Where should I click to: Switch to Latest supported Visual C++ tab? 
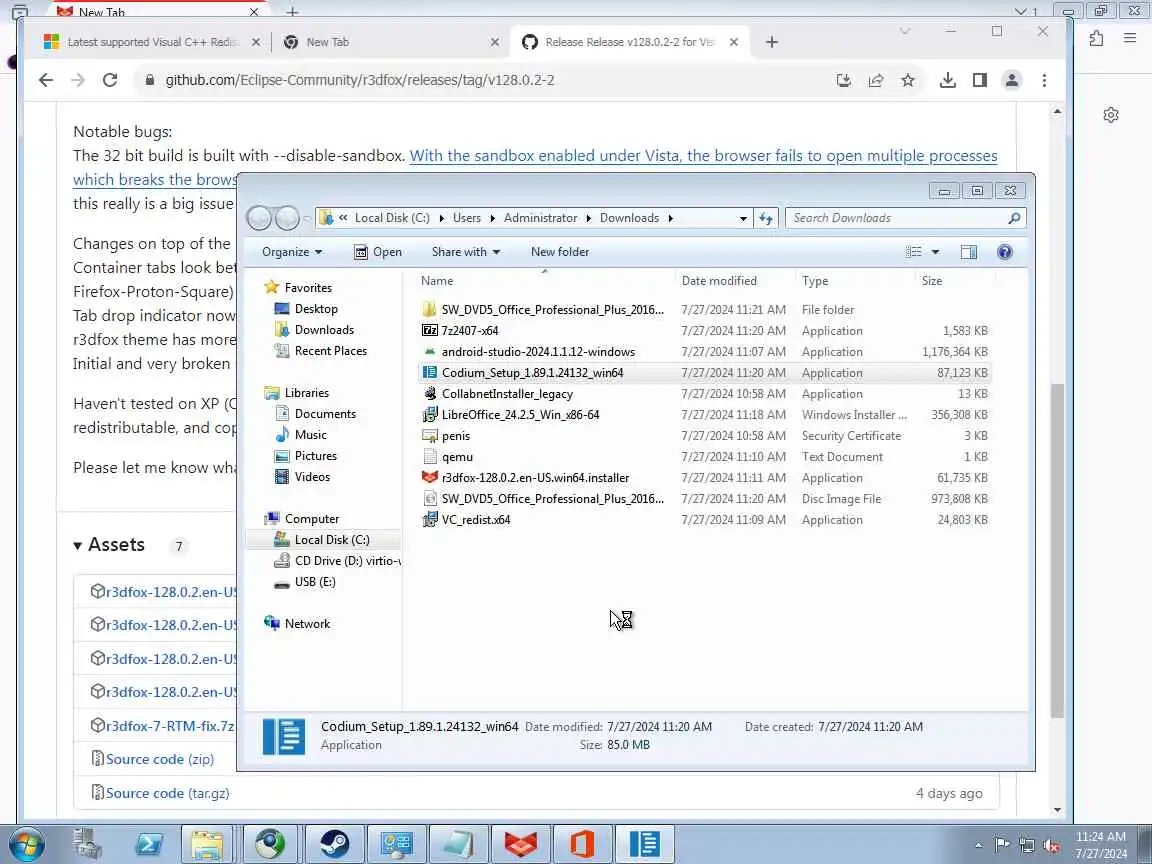tap(151, 42)
